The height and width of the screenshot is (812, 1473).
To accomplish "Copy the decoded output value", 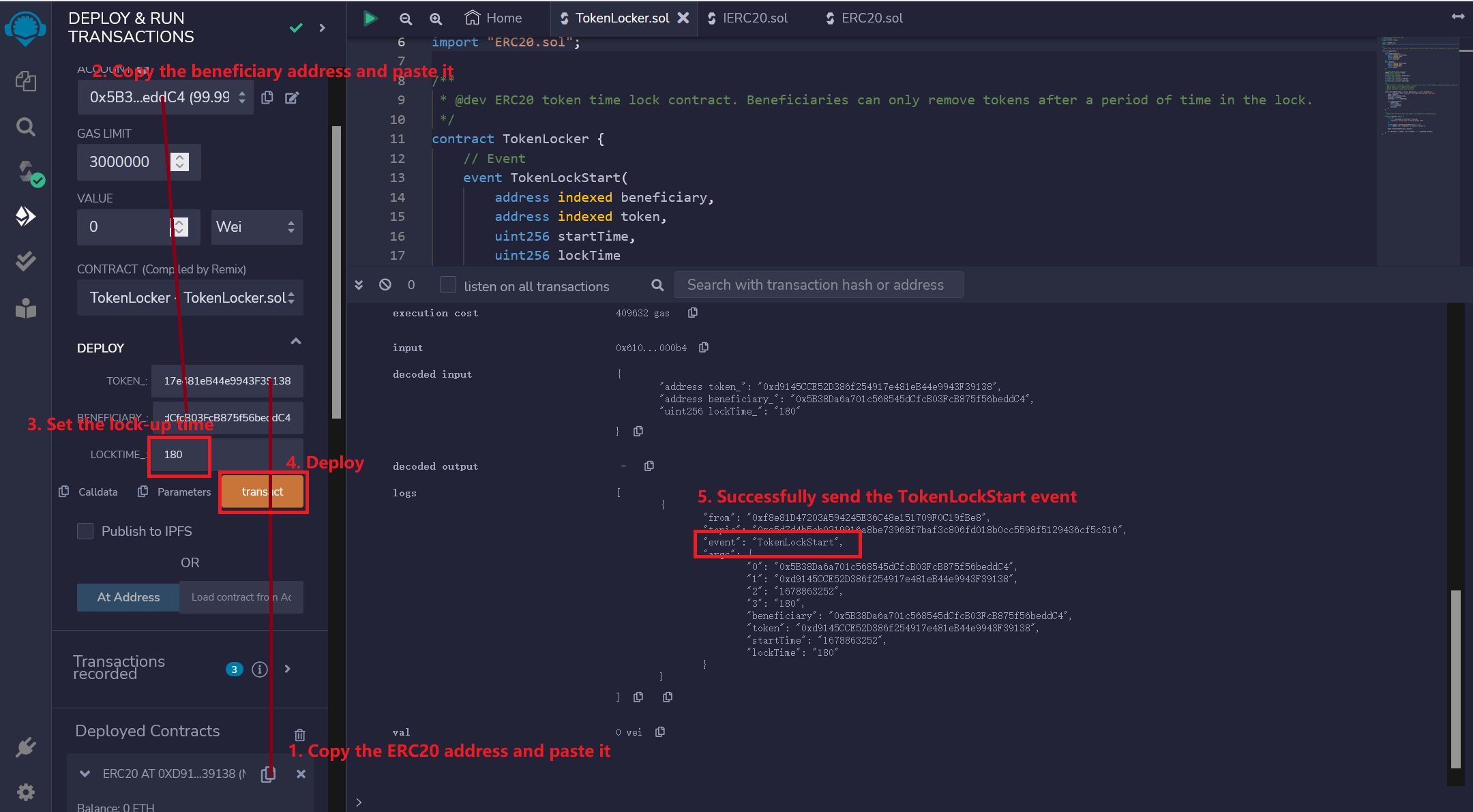I will [649, 466].
